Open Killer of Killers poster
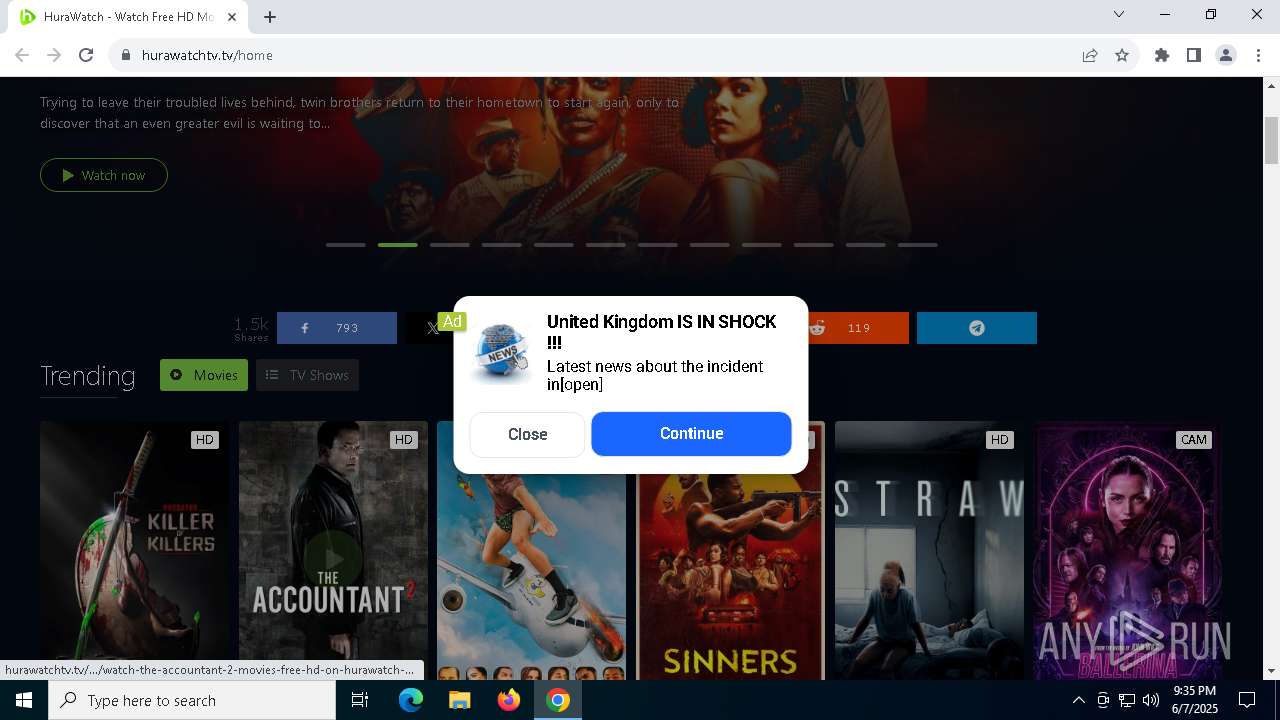This screenshot has width=1280, height=720. [134, 550]
